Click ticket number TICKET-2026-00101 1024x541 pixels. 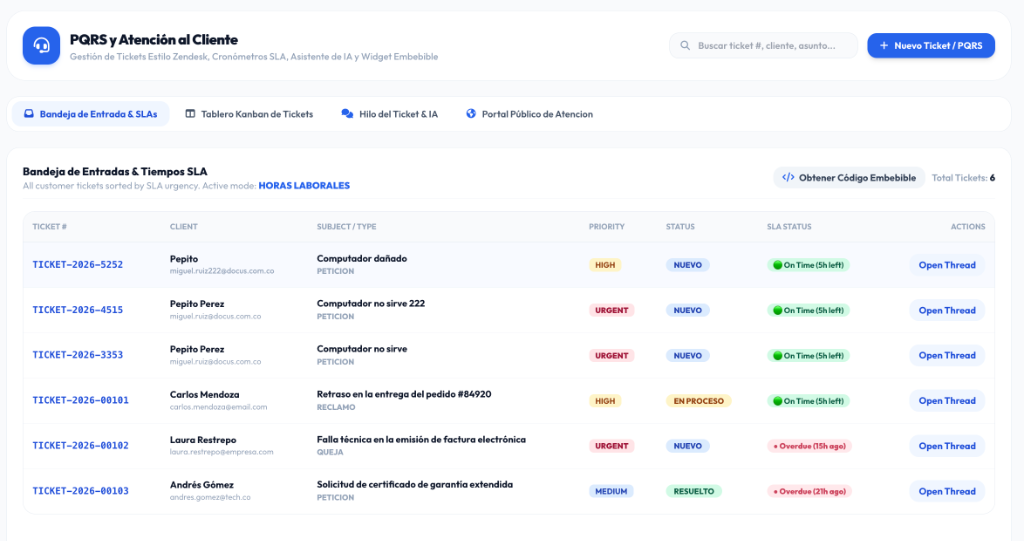[80, 400]
